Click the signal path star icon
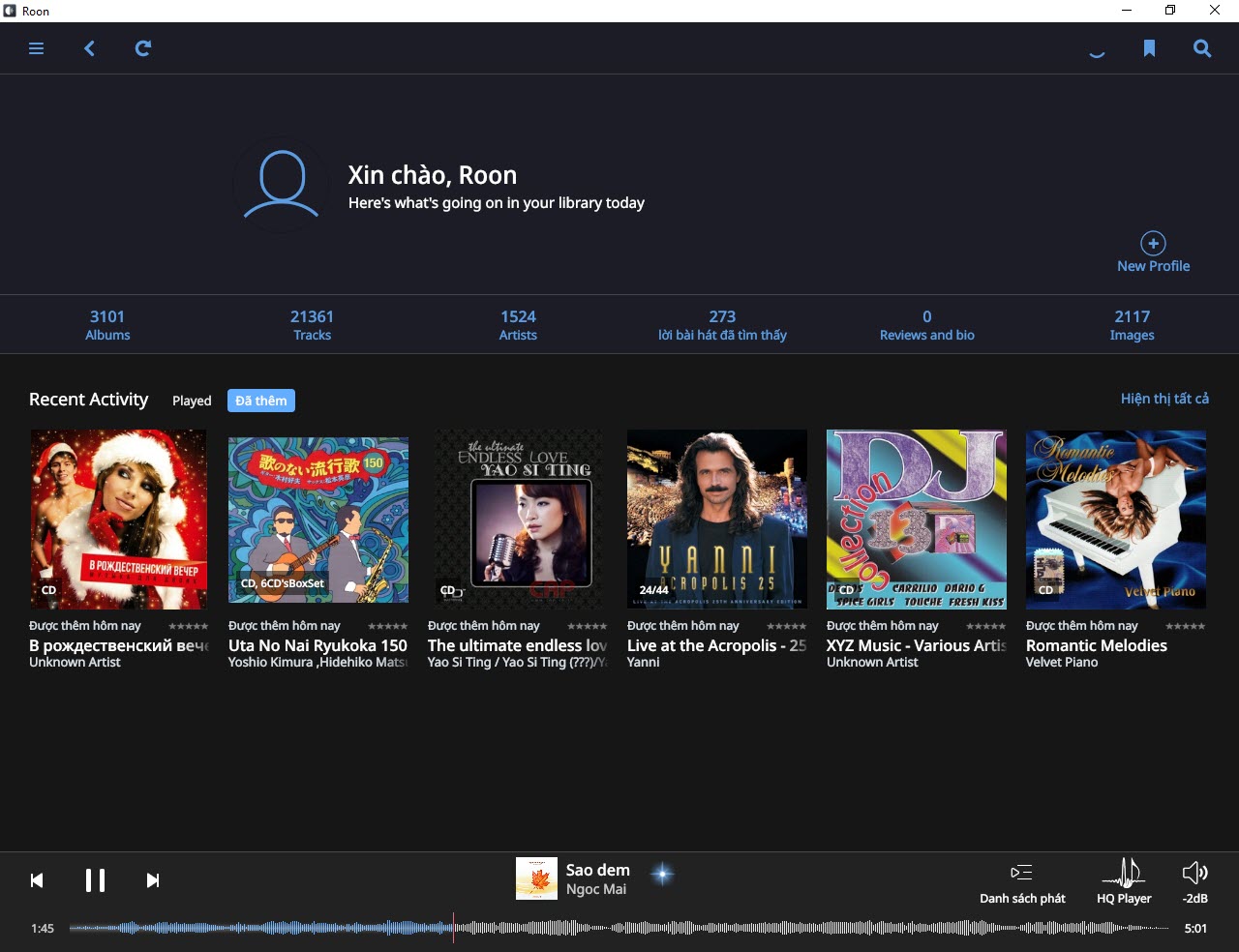 click(x=662, y=875)
